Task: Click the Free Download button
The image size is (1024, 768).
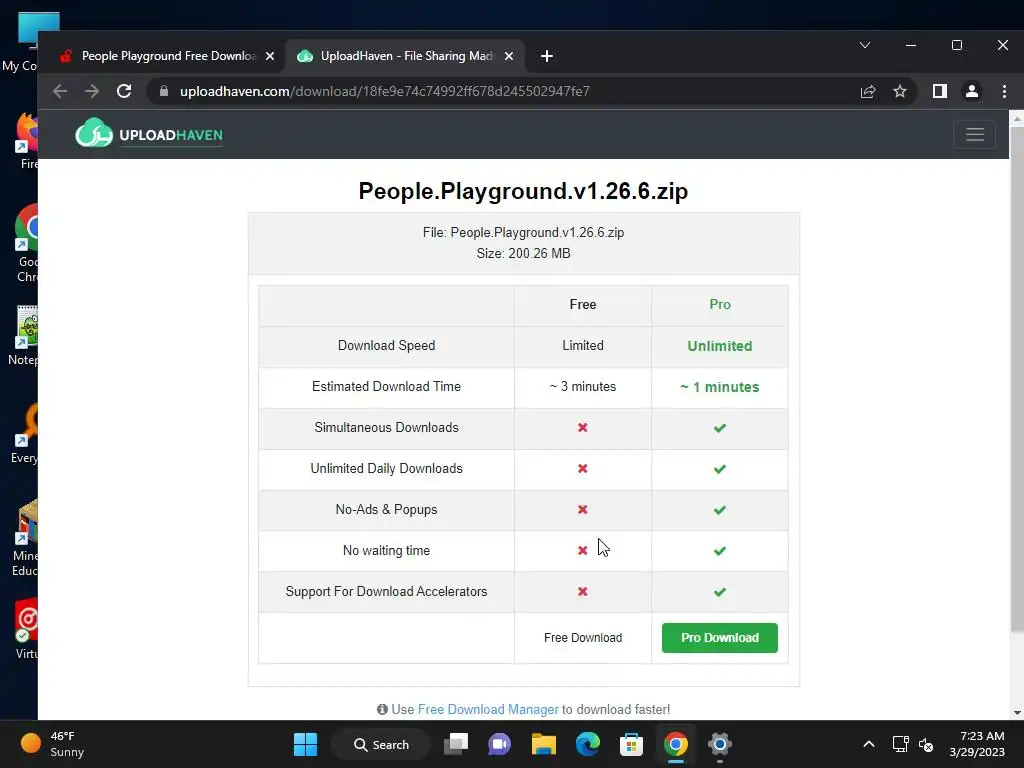Action: click(583, 638)
